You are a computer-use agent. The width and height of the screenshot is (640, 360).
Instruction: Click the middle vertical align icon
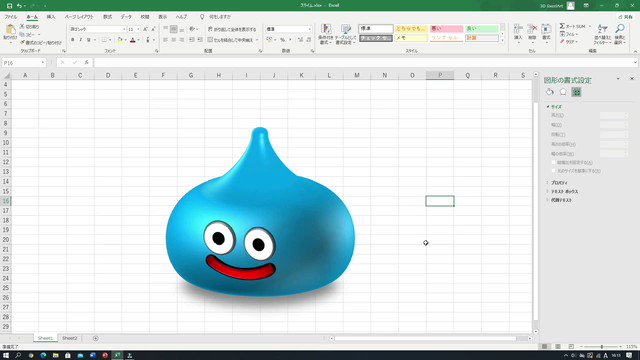click(x=173, y=29)
